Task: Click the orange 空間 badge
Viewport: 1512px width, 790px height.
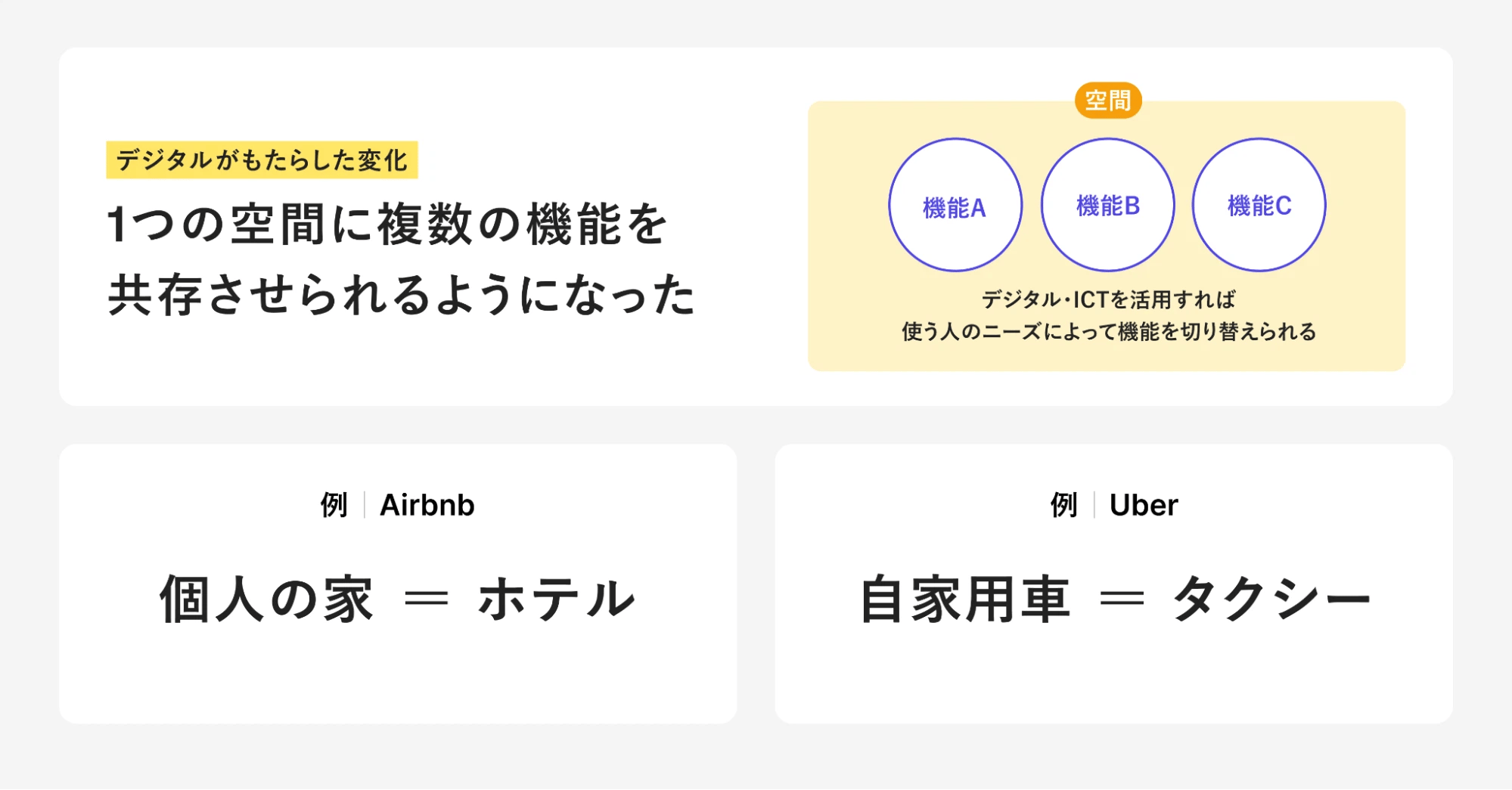Action: (x=1107, y=101)
